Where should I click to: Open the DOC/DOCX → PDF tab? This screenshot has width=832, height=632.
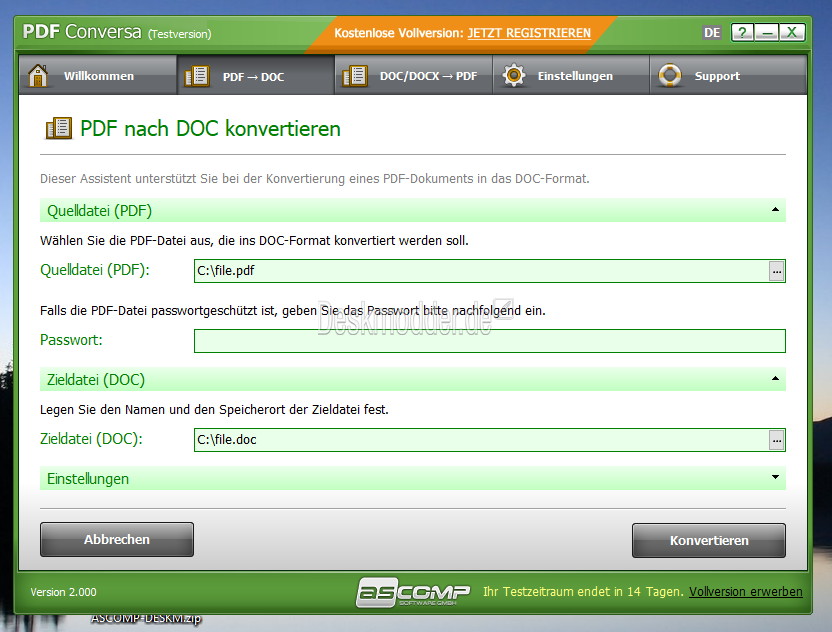(413, 75)
